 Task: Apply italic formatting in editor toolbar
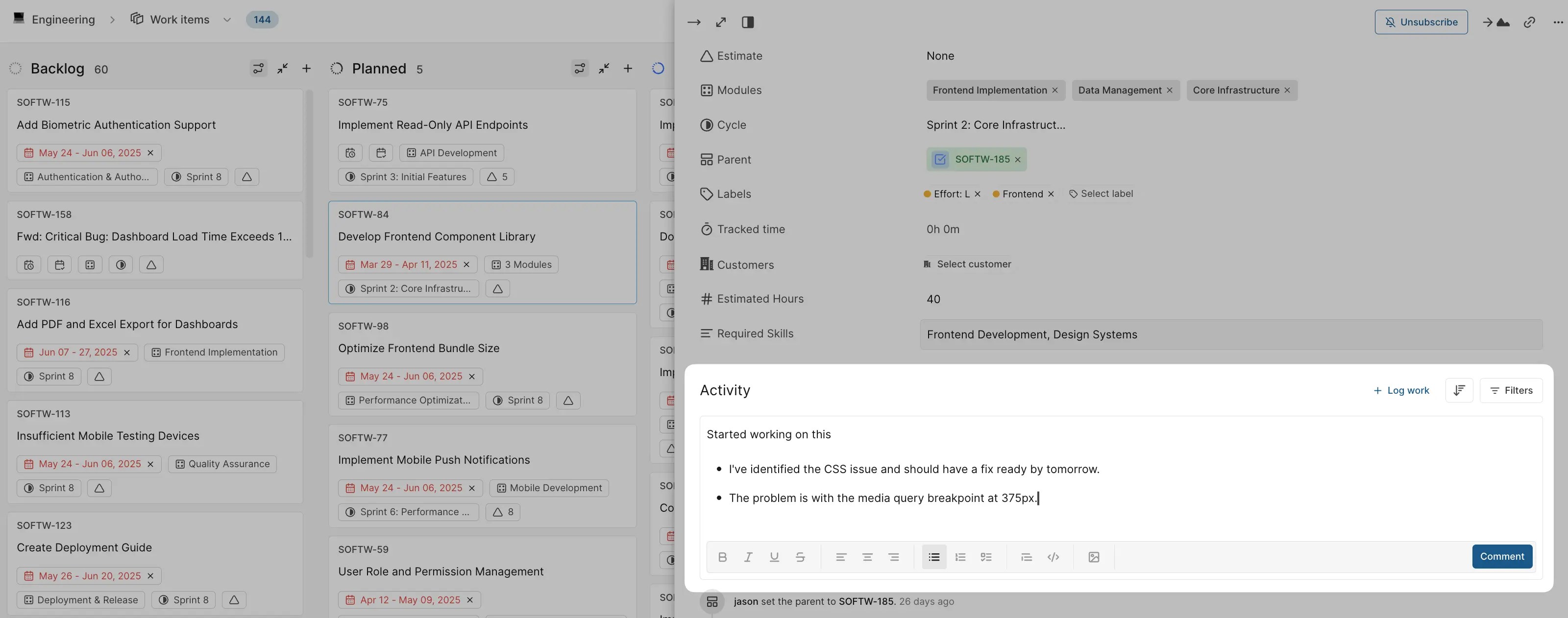coord(748,557)
